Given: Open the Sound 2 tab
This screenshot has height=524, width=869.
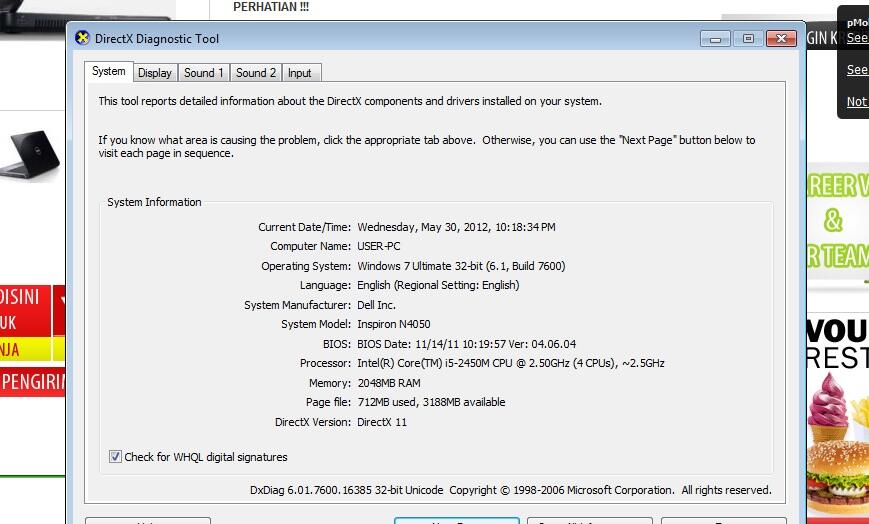Looking at the screenshot, I should coord(255,73).
